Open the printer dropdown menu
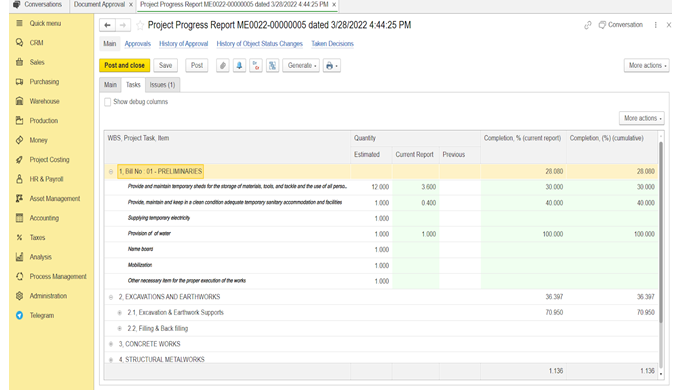The width and height of the screenshot is (680, 390). pos(331,66)
